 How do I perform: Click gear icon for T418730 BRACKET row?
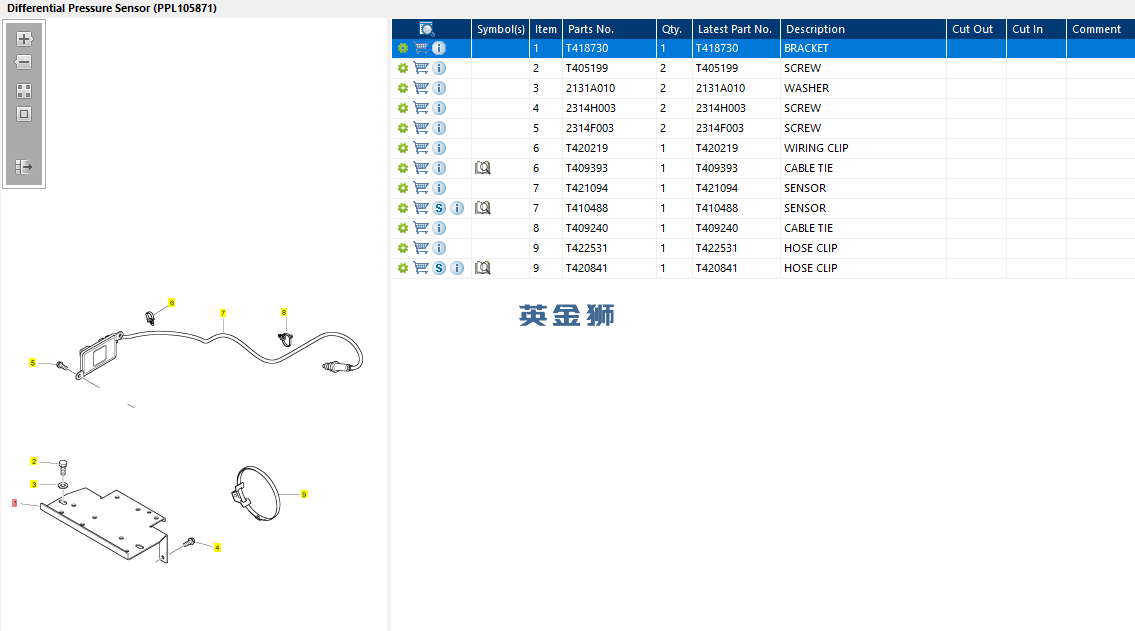pos(403,48)
